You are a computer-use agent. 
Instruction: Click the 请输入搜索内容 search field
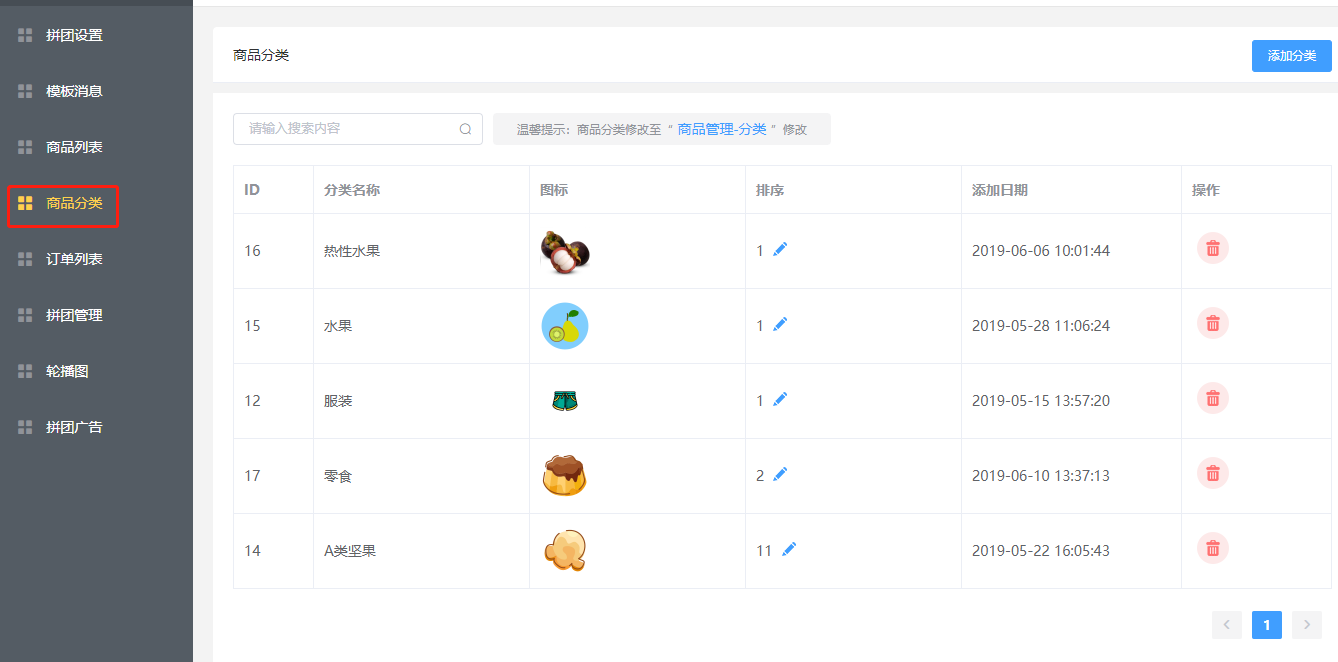[x=345, y=129]
